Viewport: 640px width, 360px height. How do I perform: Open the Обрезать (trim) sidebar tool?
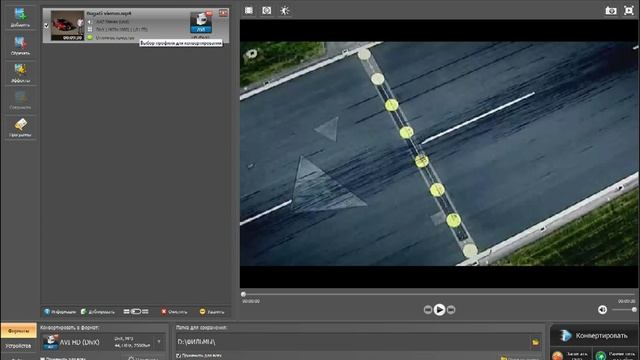click(20, 45)
